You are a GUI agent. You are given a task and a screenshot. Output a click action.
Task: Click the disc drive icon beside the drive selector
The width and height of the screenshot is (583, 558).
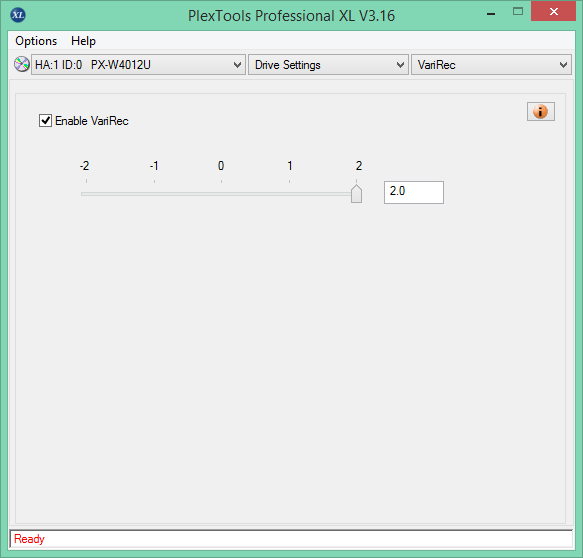tap(22, 64)
